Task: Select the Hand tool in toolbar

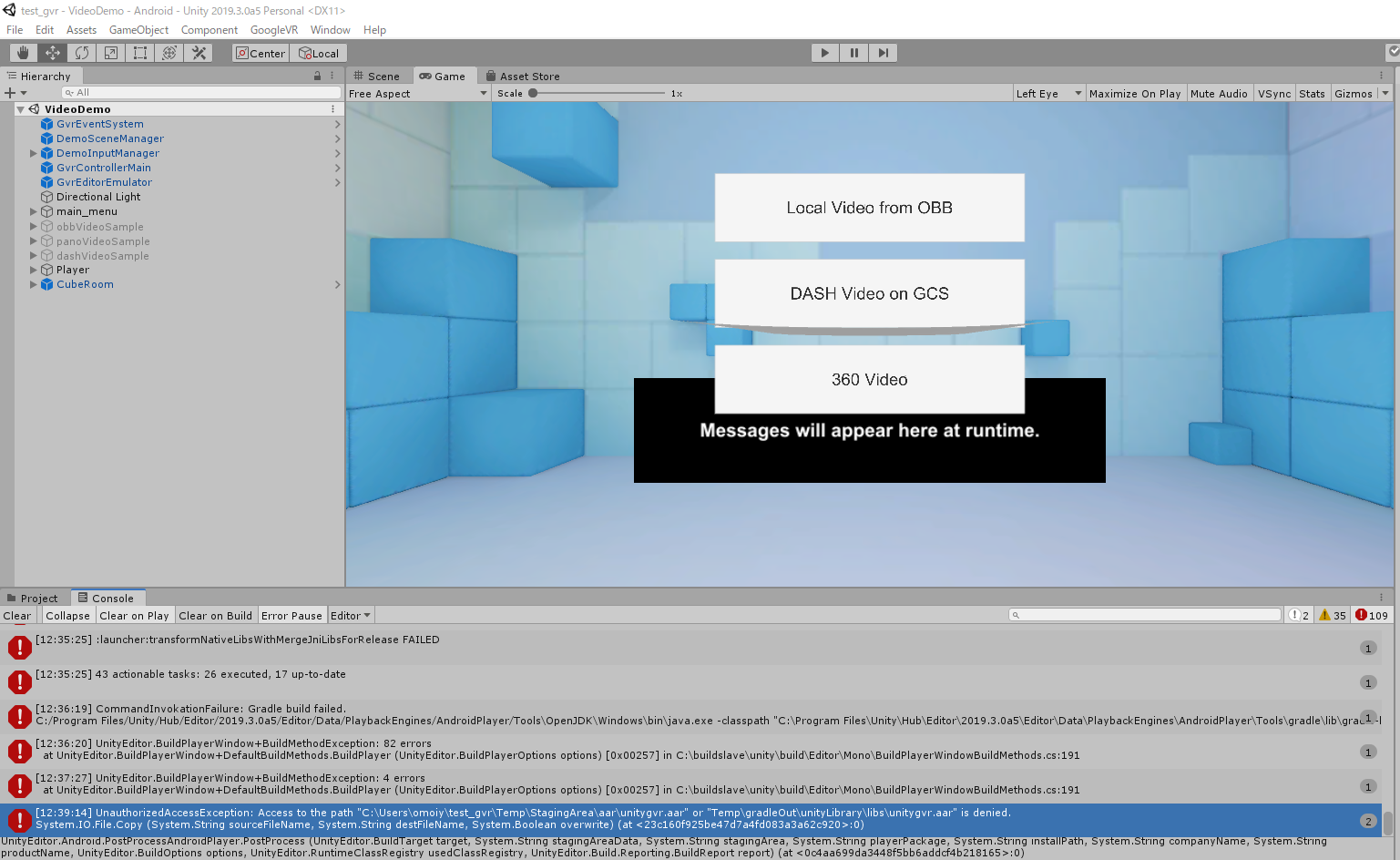Action: point(23,53)
